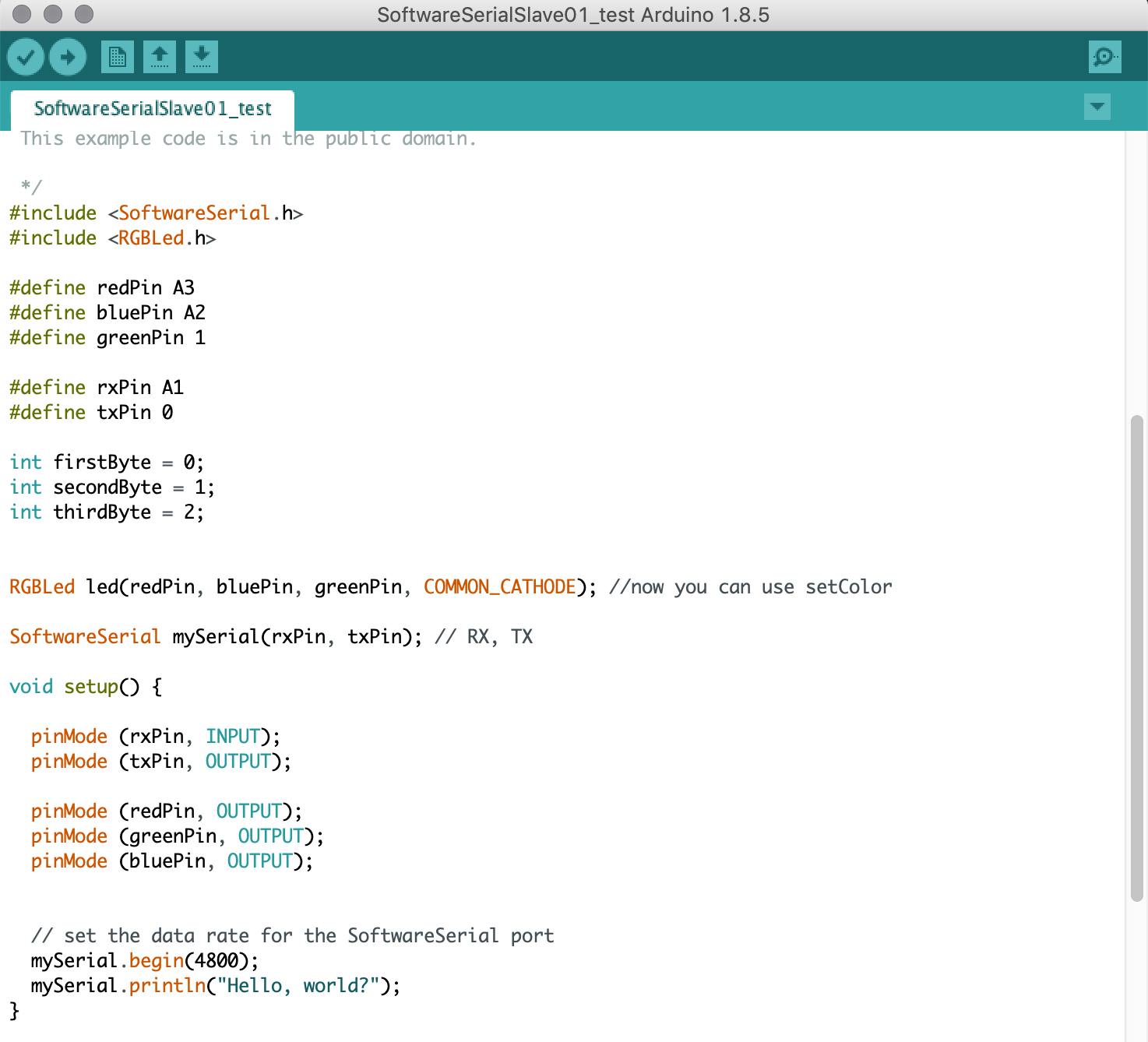Click the "#define redPin A3" line
This screenshot has height=1042, width=1148.
(102, 288)
